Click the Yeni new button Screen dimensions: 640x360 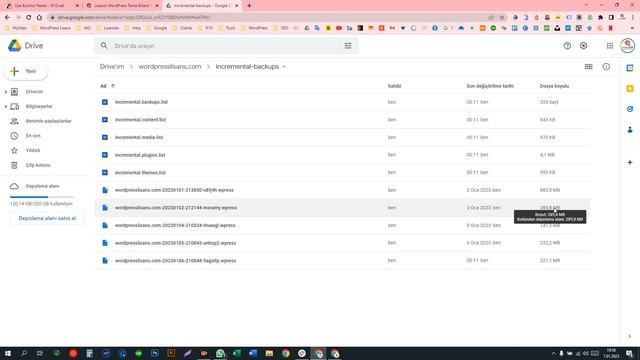(x=26, y=71)
